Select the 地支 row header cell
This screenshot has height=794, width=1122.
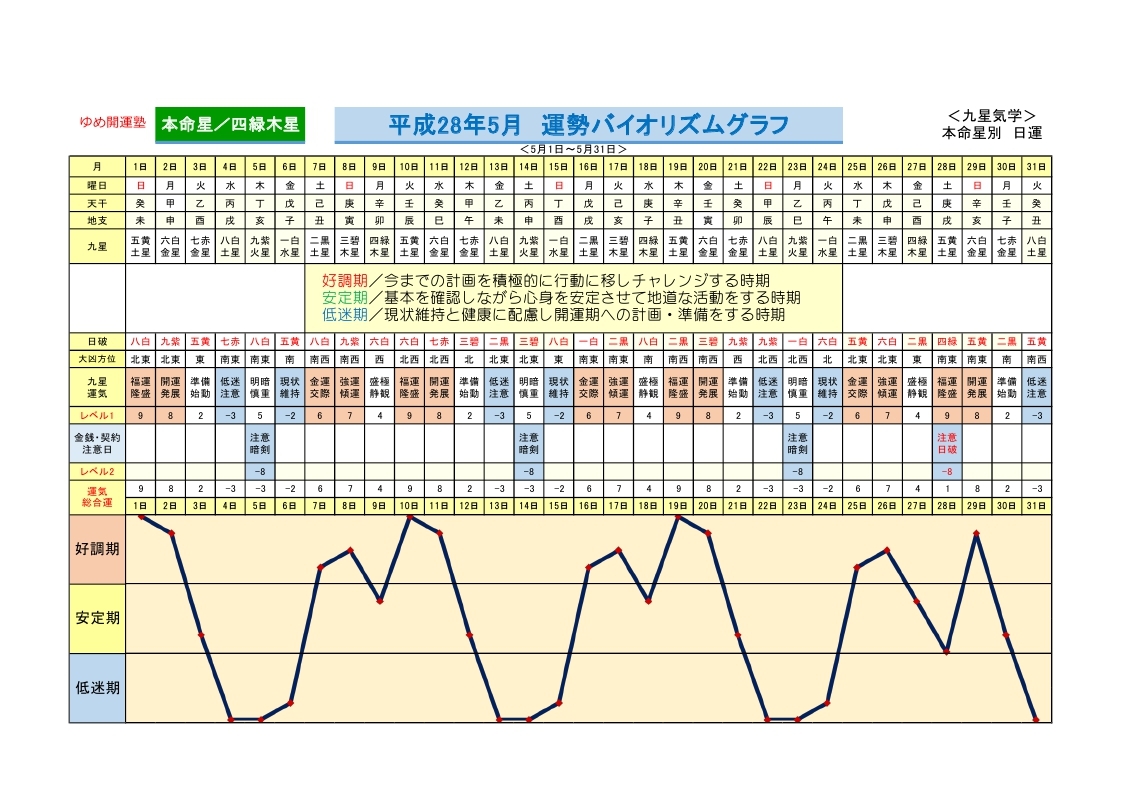97,220
